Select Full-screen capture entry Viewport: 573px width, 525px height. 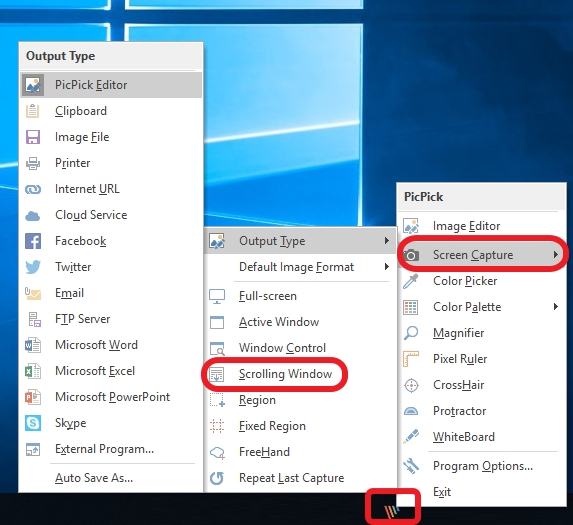click(x=300, y=296)
